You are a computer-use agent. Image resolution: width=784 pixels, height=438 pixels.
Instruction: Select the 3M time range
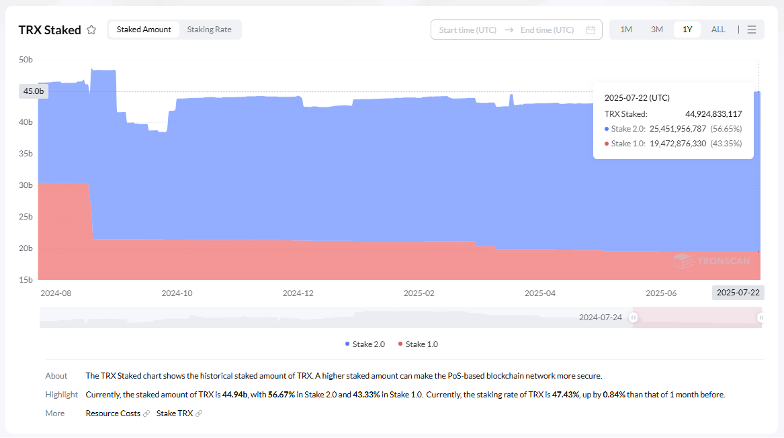(x=657, y=30)
